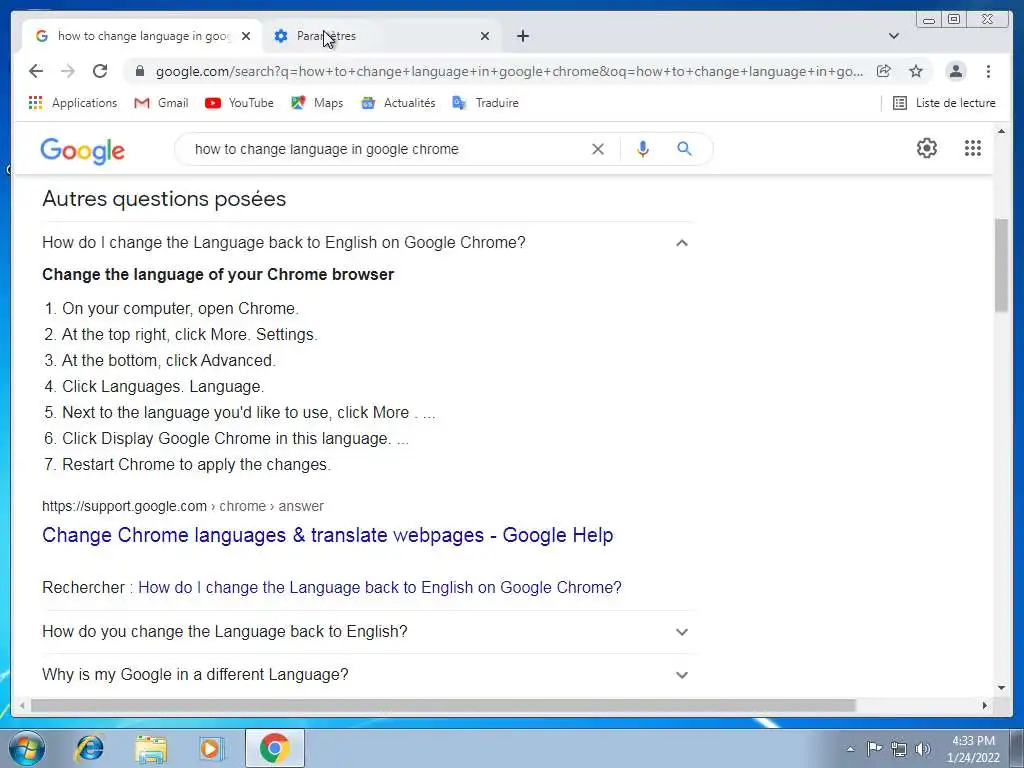Open Windows Media Player on taskbar
This screenshot has height=768, width=1024.
(212, 748)
